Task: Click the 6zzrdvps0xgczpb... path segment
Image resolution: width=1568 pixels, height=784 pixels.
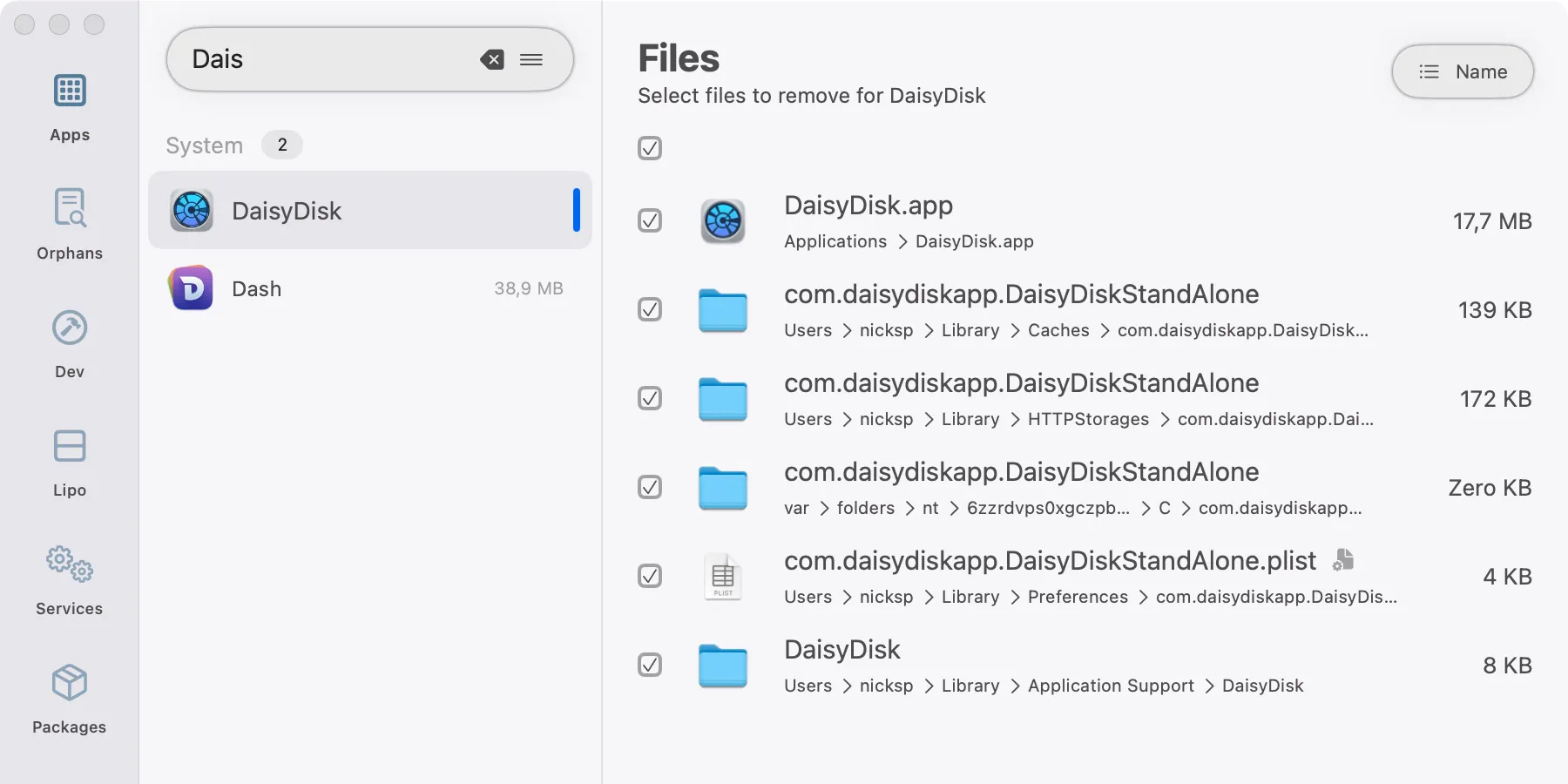Action: pos(1048,508)
